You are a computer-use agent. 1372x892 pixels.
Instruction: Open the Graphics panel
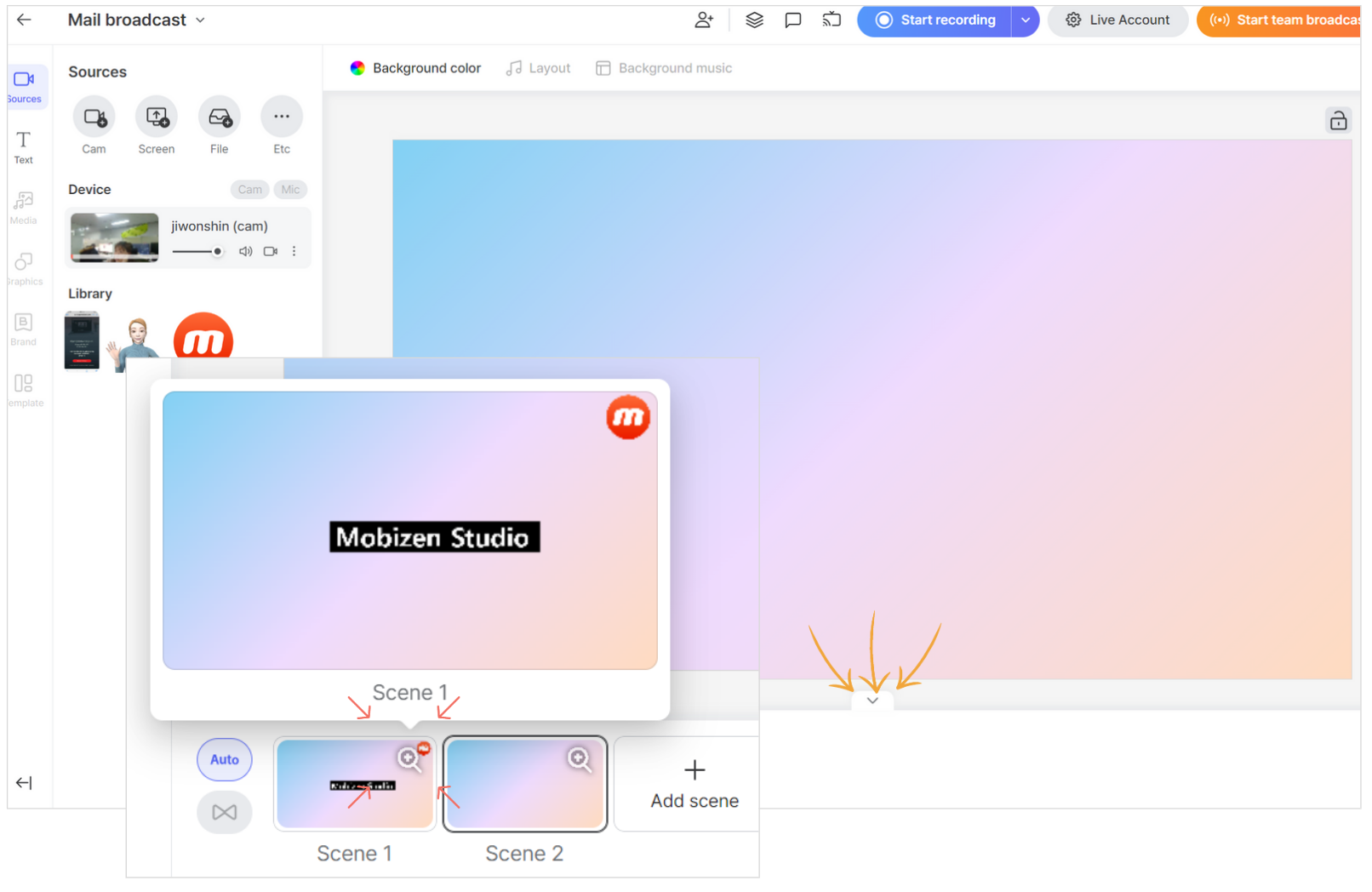23,266
